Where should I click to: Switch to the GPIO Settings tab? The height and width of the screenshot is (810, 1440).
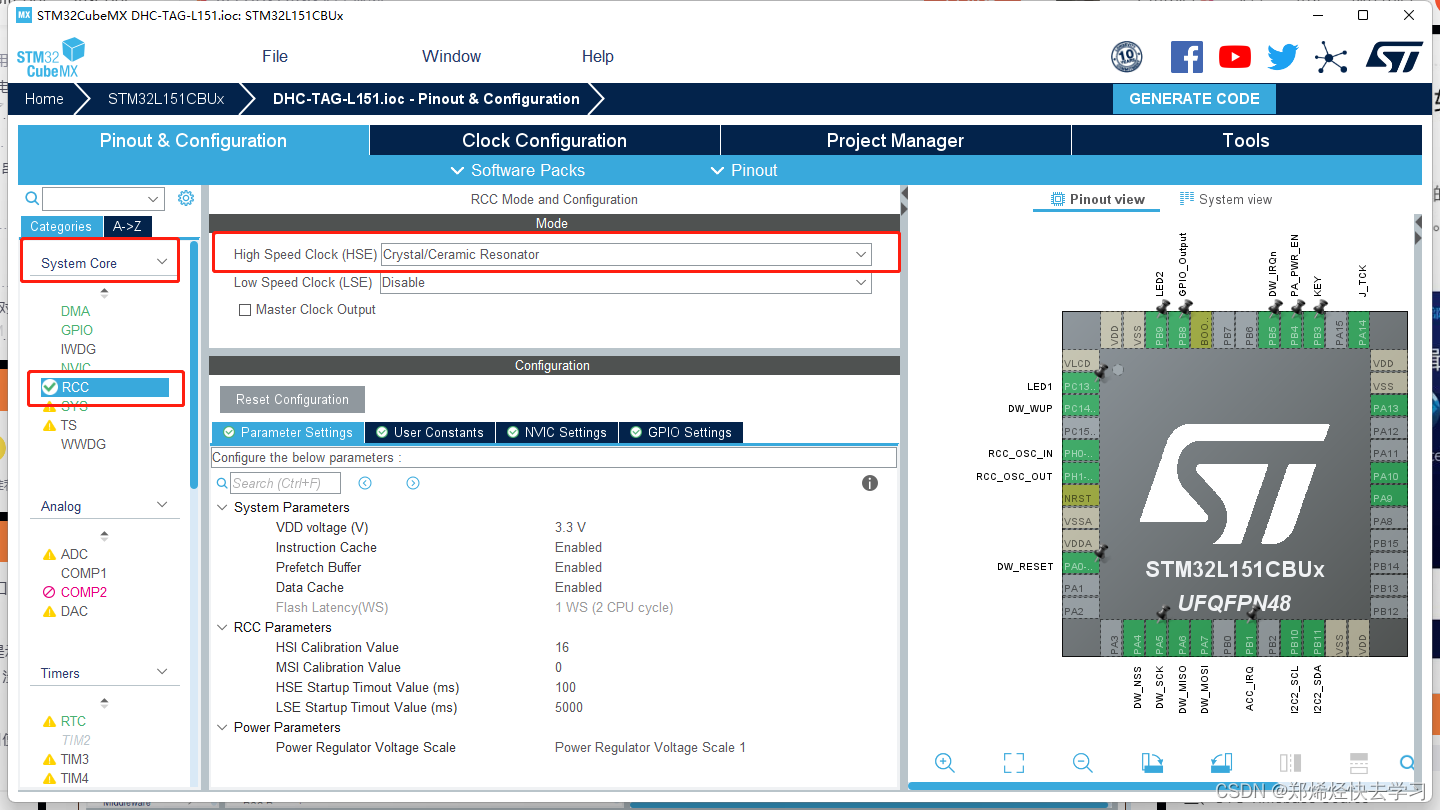[x=681, y=433]
